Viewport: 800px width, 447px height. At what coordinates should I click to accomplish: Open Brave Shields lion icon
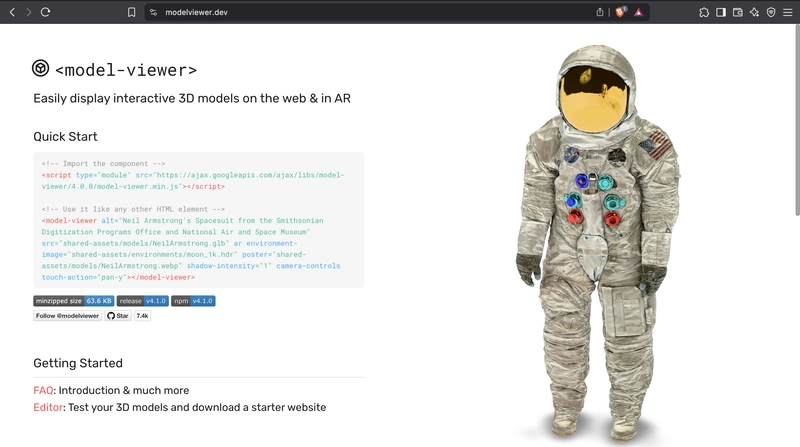pos(620,12)
